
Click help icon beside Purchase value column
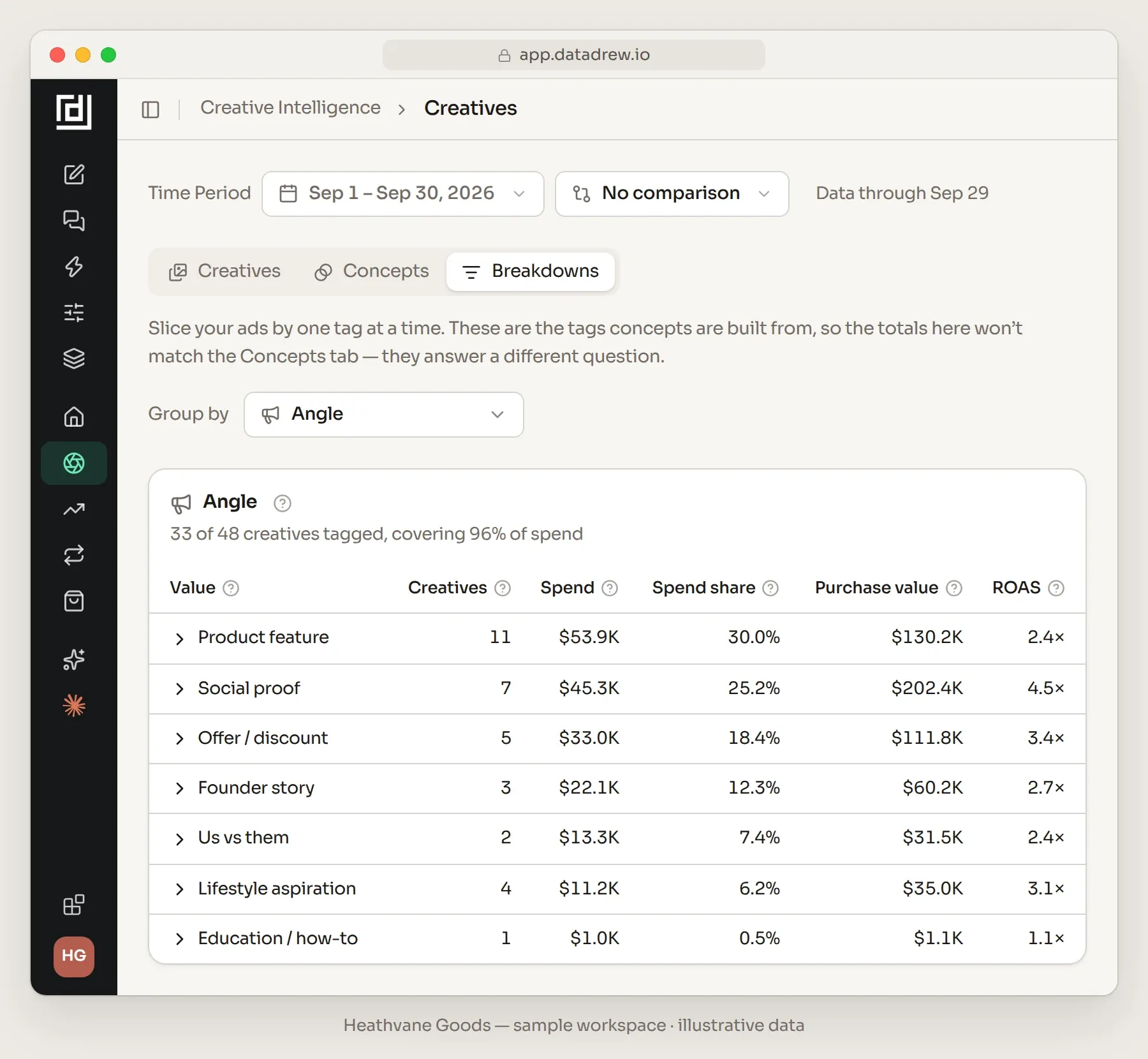pyautogui.click(x=954, y=588)
